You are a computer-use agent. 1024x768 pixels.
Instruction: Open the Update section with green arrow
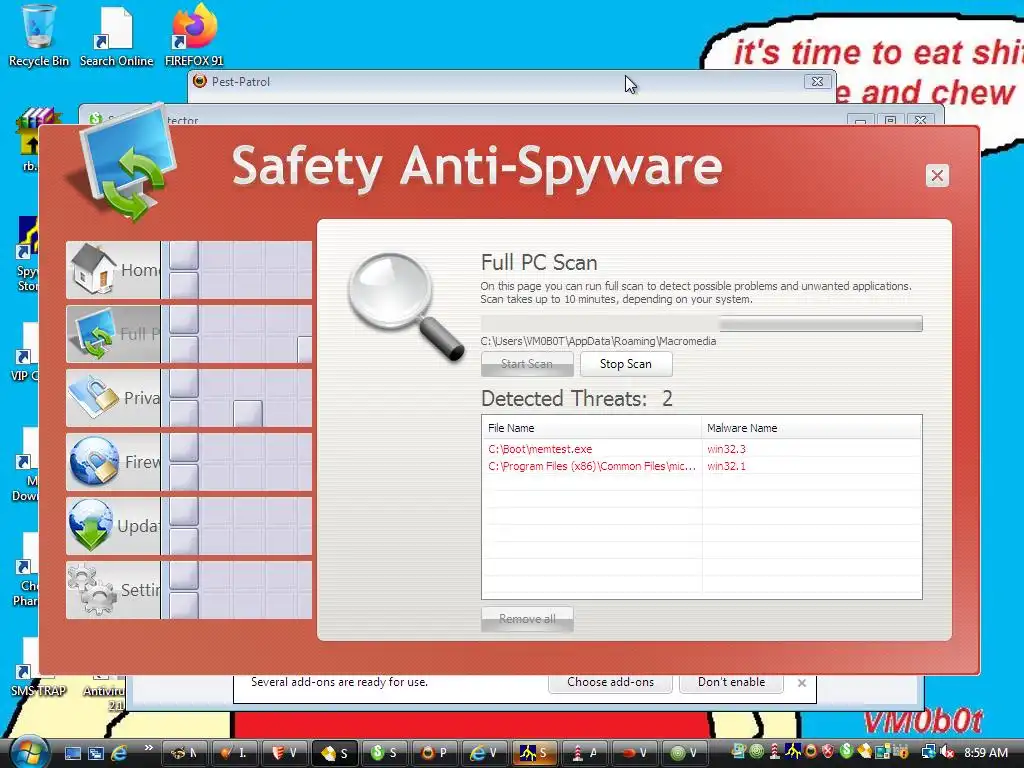point(113,526)
